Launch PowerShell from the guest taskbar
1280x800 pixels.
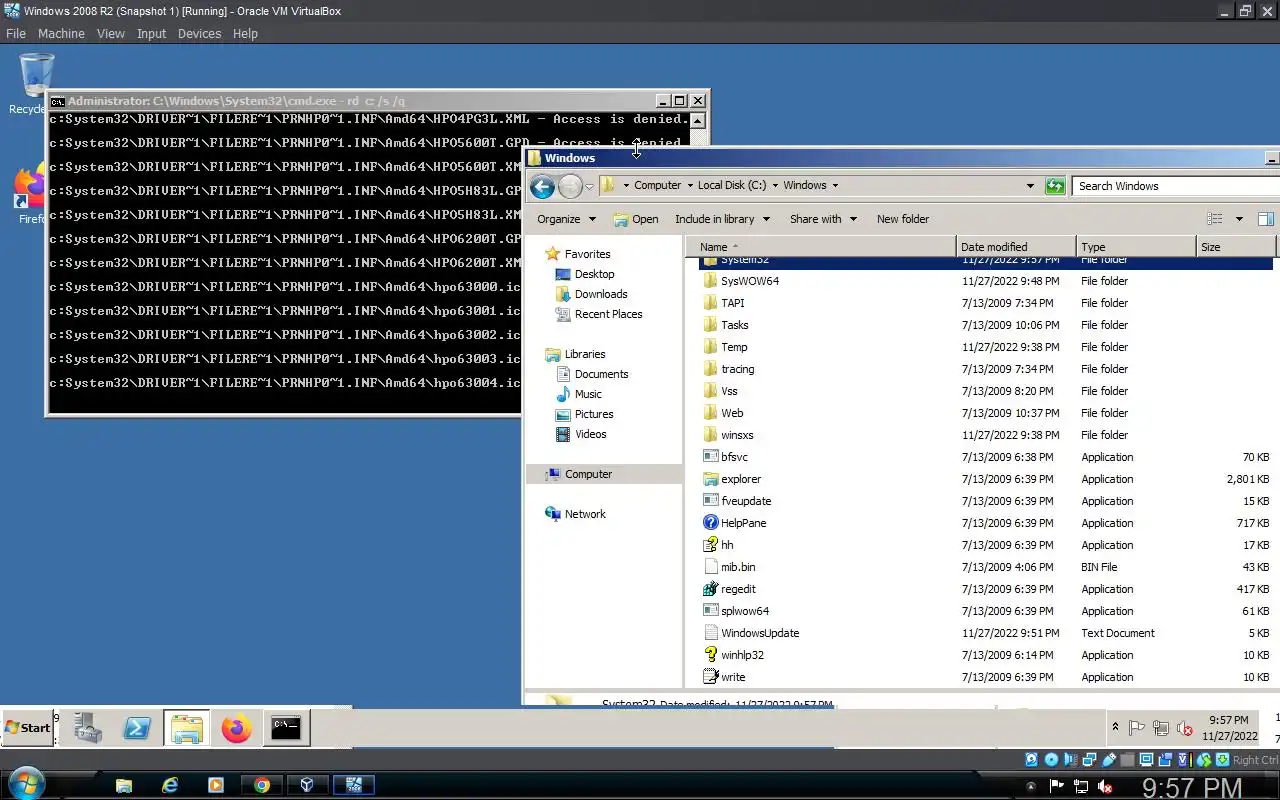[137, 728]
